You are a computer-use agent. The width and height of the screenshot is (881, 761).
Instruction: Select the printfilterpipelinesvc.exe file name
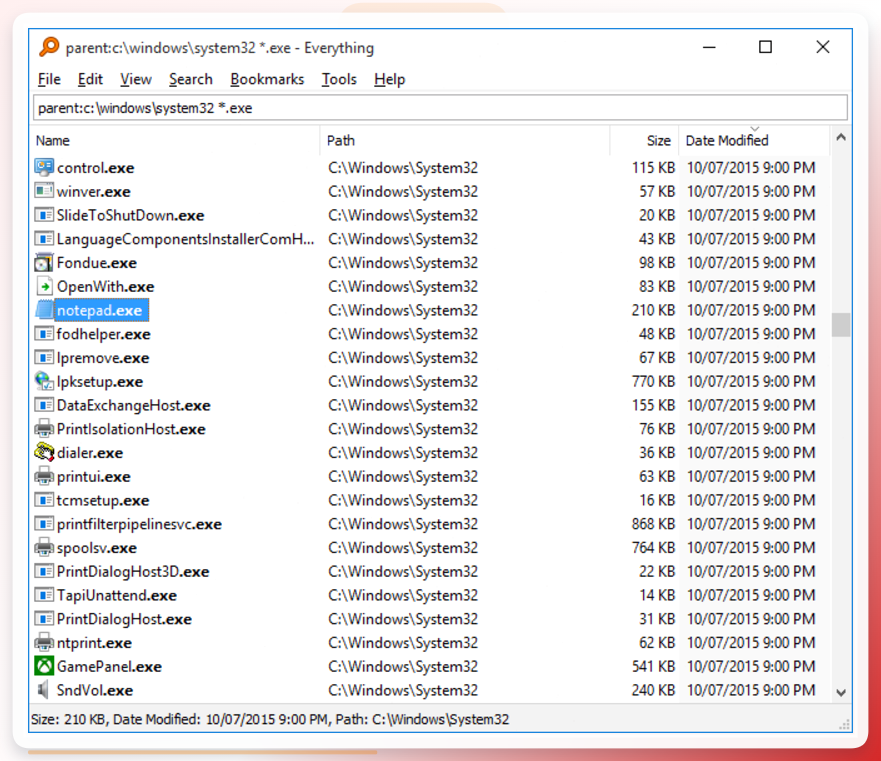coord(139,524)
